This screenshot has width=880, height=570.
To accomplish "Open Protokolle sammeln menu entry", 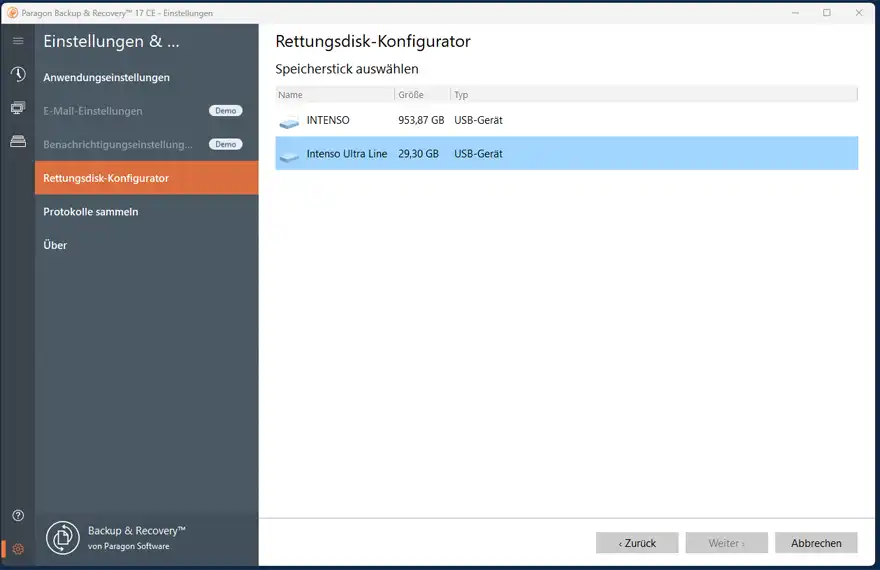I will (x=146, y=212).
